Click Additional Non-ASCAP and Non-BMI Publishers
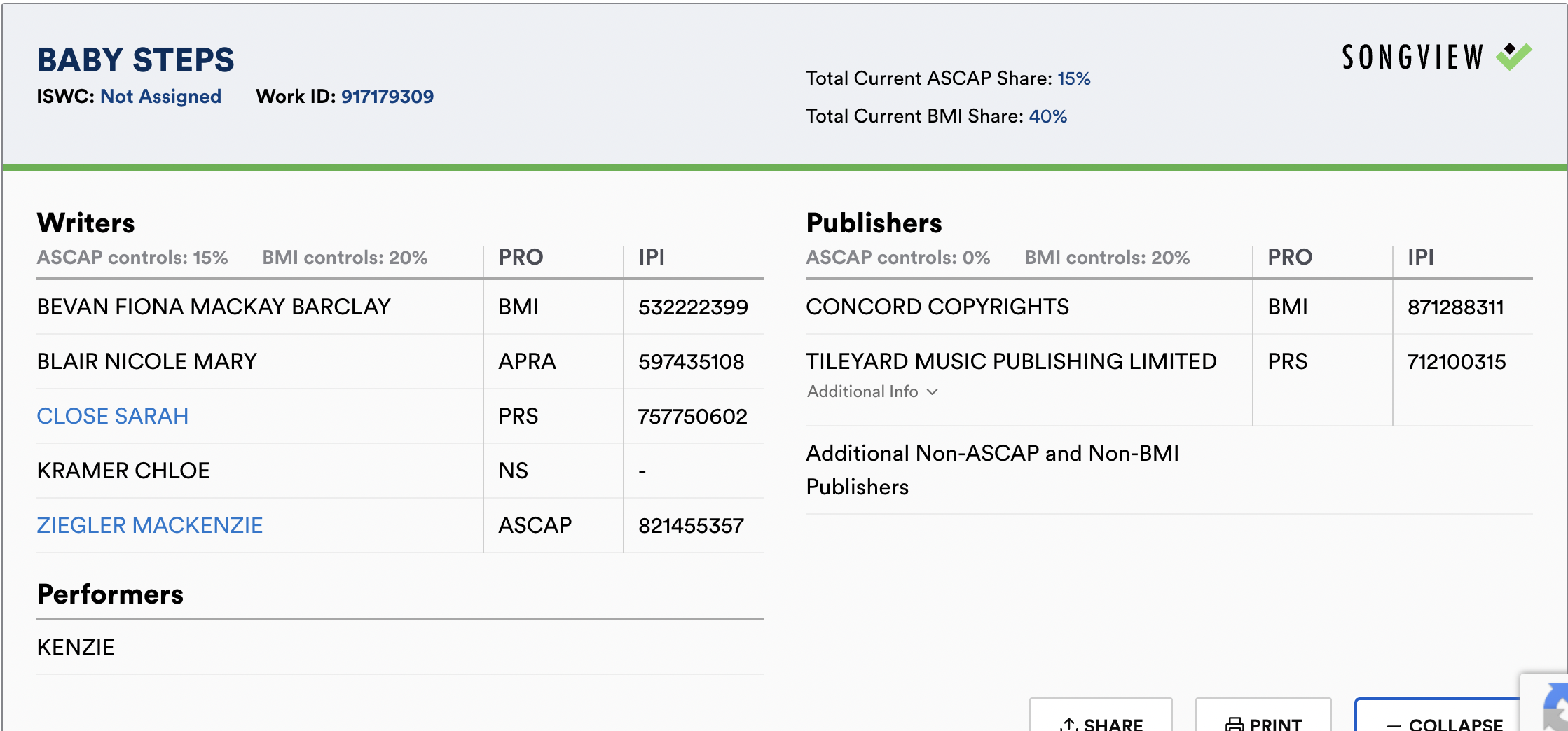The width and height of the screenshot is (1568, 731). [x=992, y=470]
